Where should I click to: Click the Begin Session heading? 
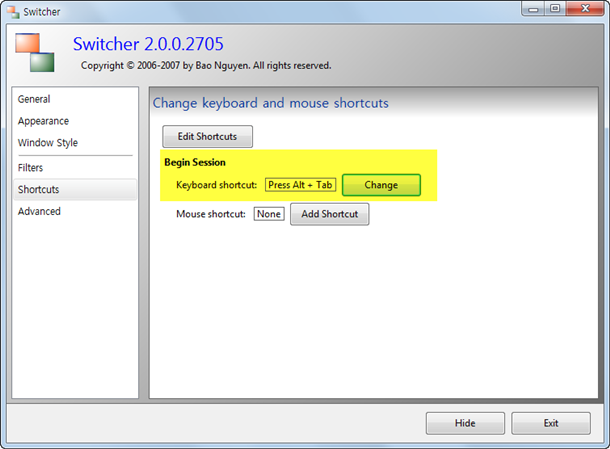coord(195,162)
